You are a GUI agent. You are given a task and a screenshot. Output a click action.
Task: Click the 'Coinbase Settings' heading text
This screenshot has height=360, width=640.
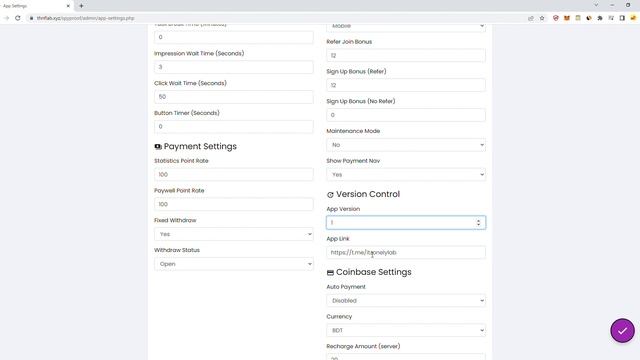coord(373,272)
